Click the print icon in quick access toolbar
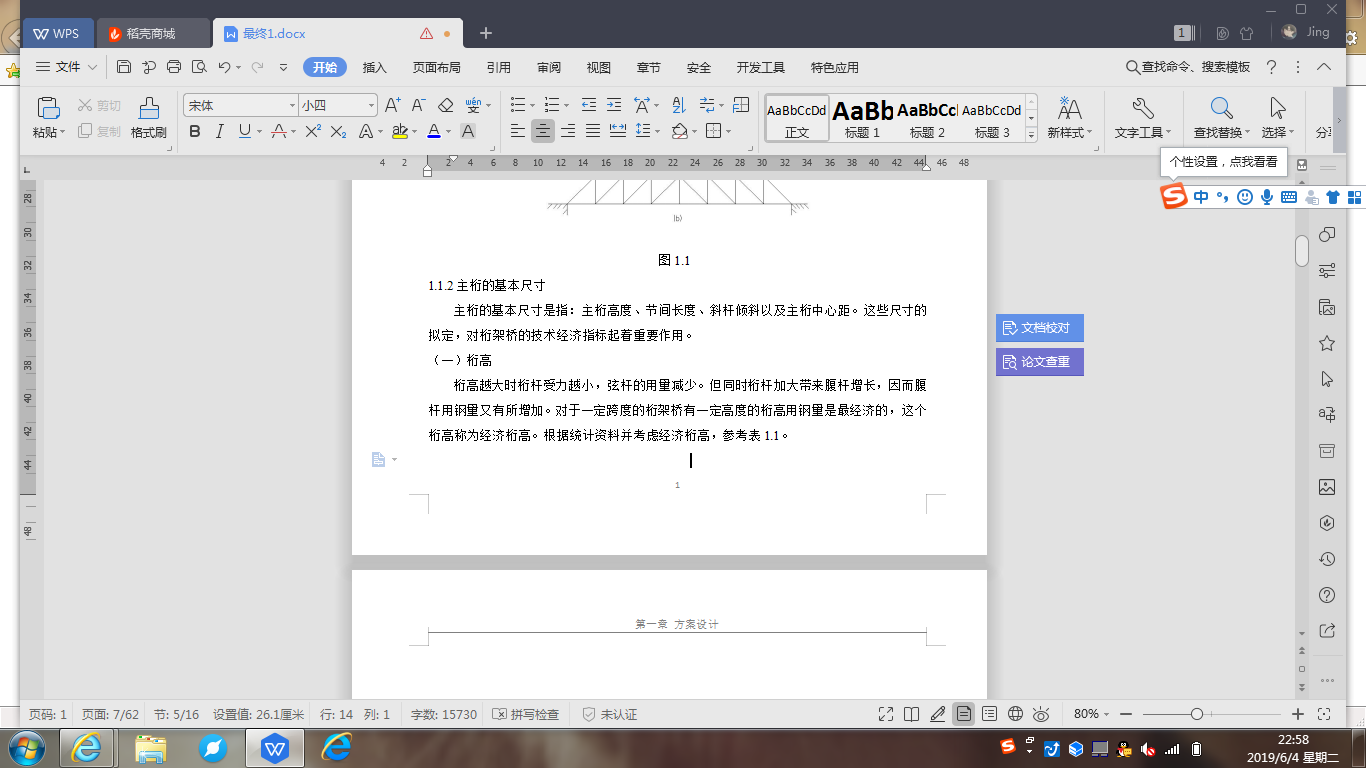Screen dimensions: 1366x768 click(174, 67)
